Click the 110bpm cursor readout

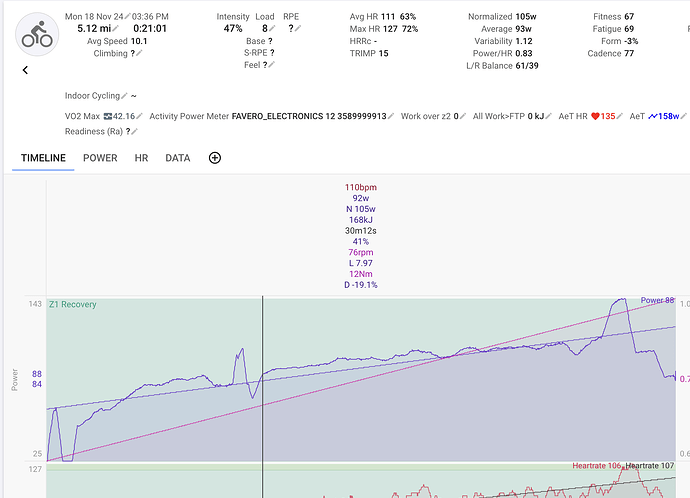(361, 187)
